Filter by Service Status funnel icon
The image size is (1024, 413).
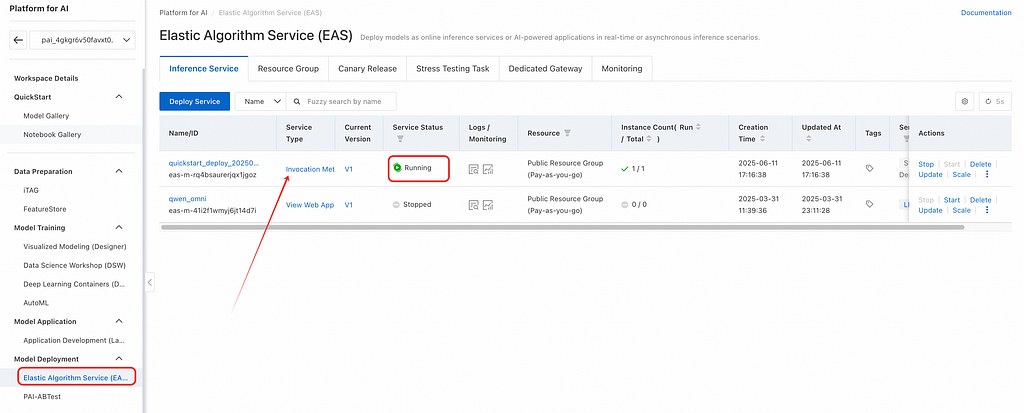click(x=400, y=139)
